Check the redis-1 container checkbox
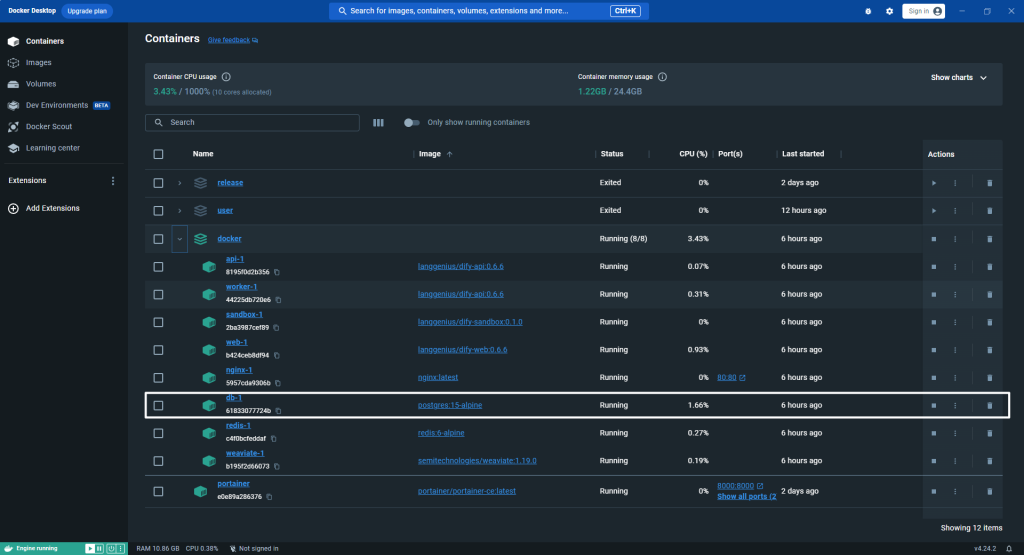 tap(158, 434)
